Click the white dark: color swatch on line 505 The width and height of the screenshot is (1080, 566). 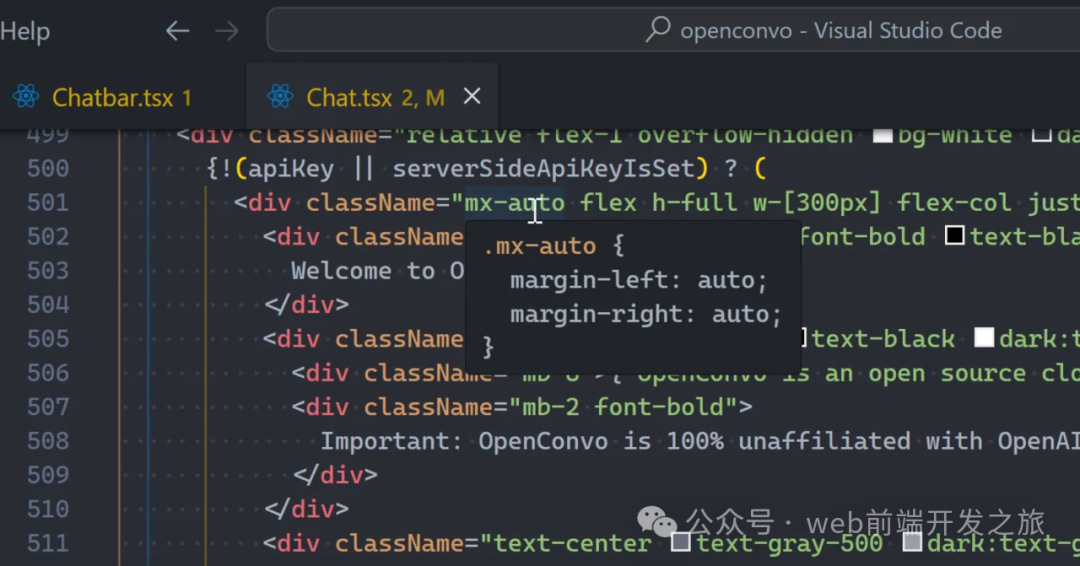click(984, 337)
